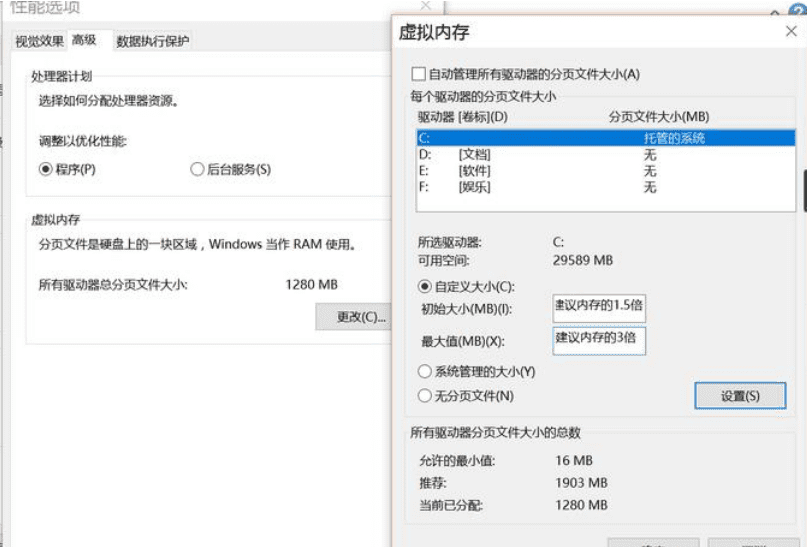Image resolution: width=807 pixels, height=547 pixels.
Task: Select the 高级 tab
Action: 84,40
